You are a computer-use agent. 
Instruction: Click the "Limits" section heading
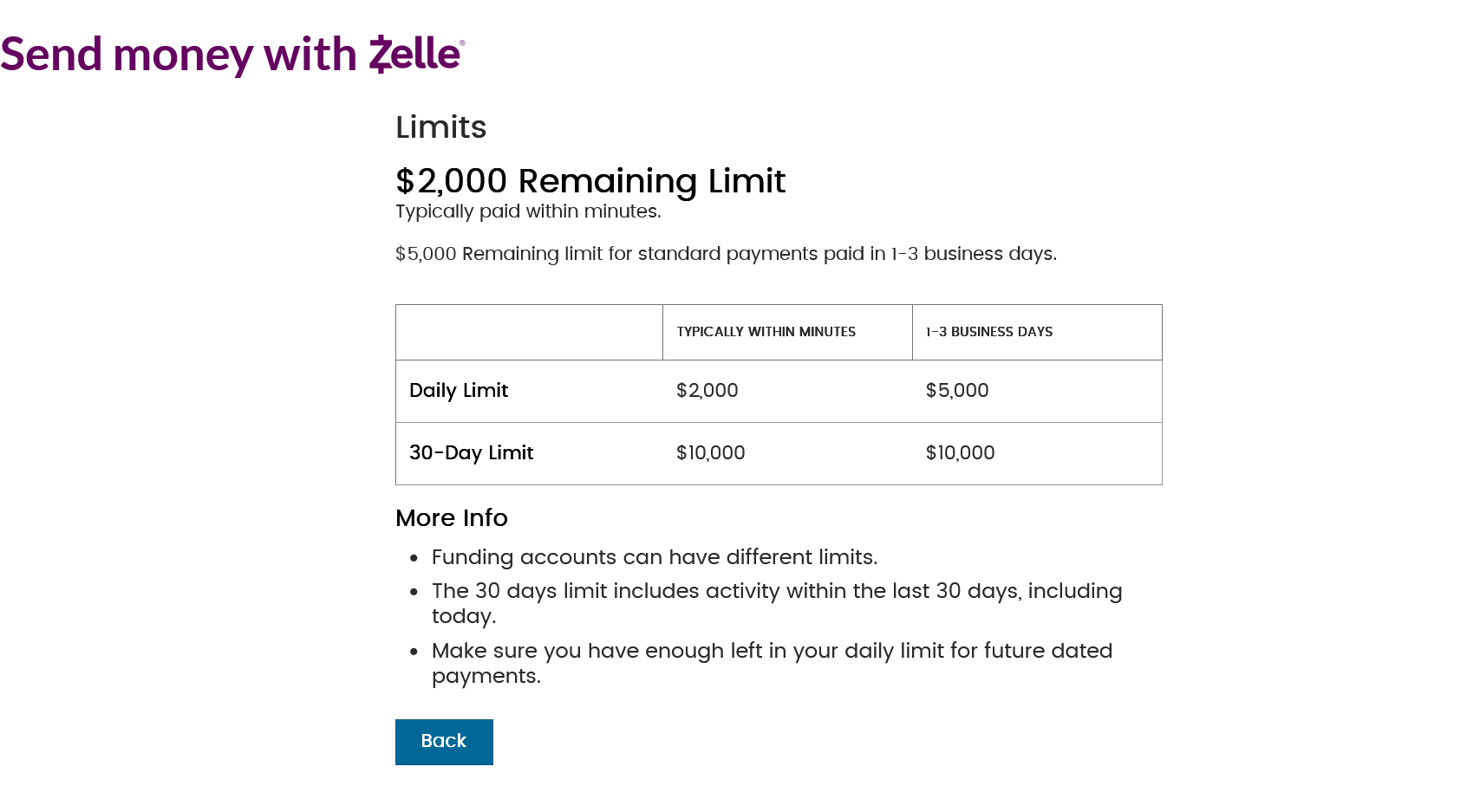coord(440,127)
